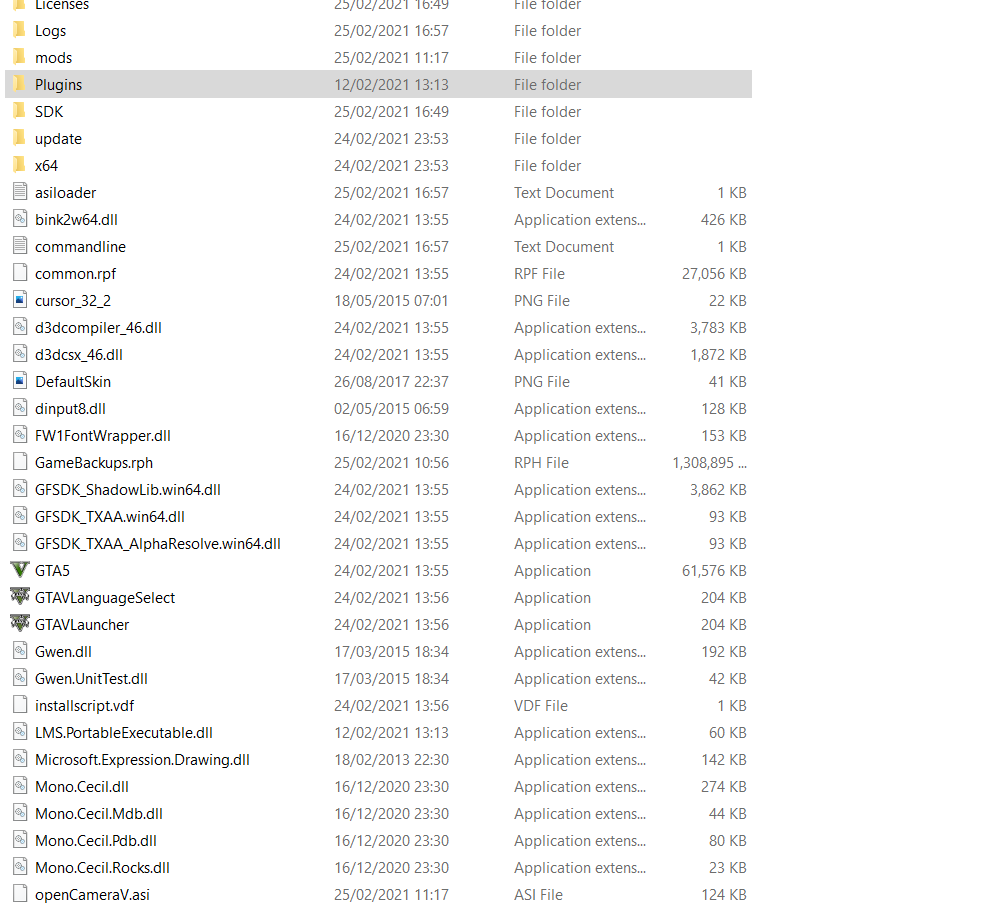Click the 1,308,895 size of GameBackups.rph
Screen dimensions: 1001x910
(x=709, y=463)
